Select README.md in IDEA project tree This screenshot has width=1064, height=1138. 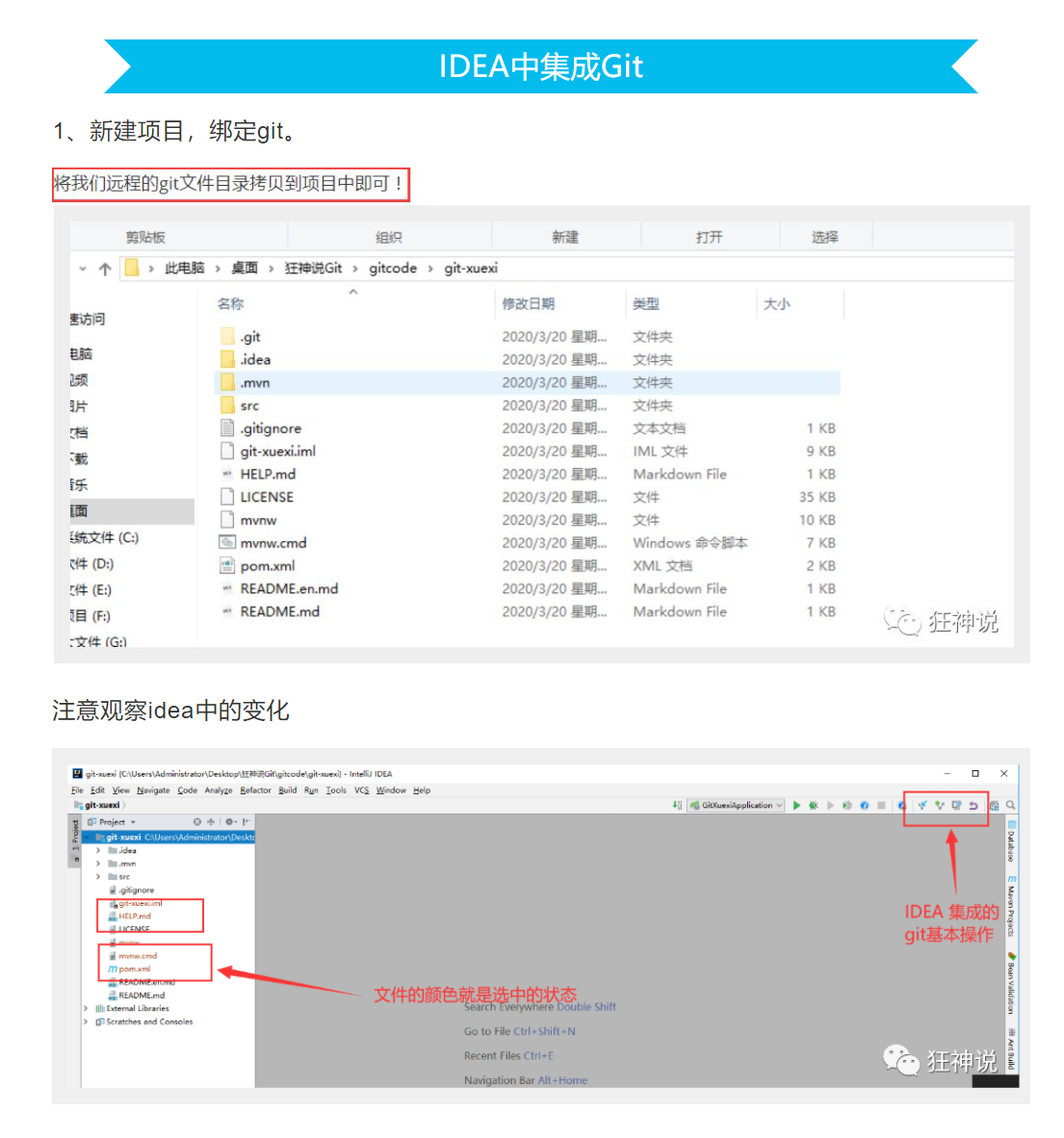(142, 995)
